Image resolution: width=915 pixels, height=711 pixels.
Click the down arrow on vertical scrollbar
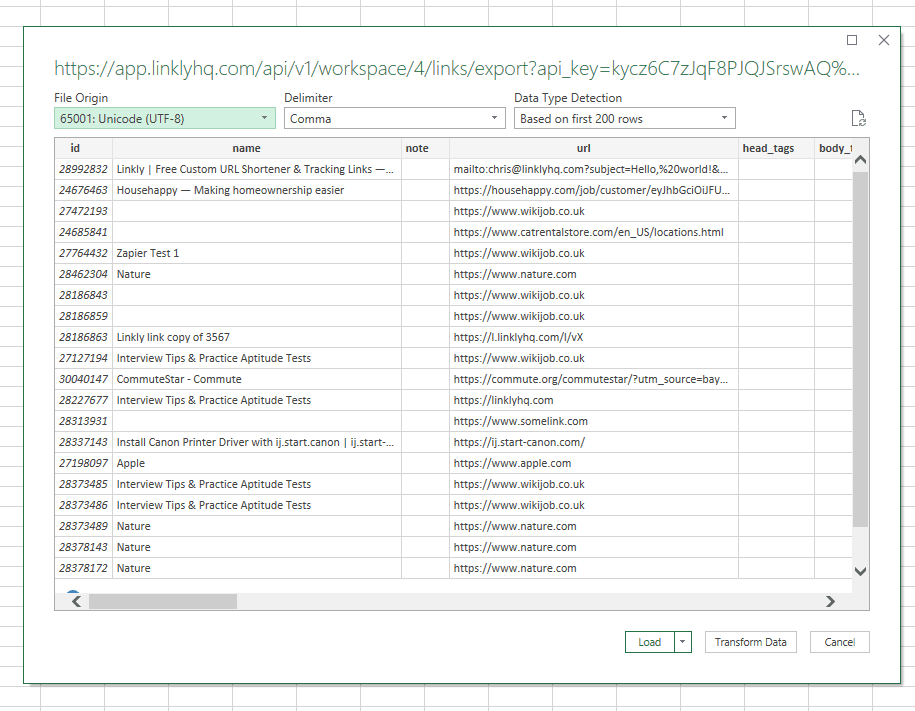click(x=858, y=570)
